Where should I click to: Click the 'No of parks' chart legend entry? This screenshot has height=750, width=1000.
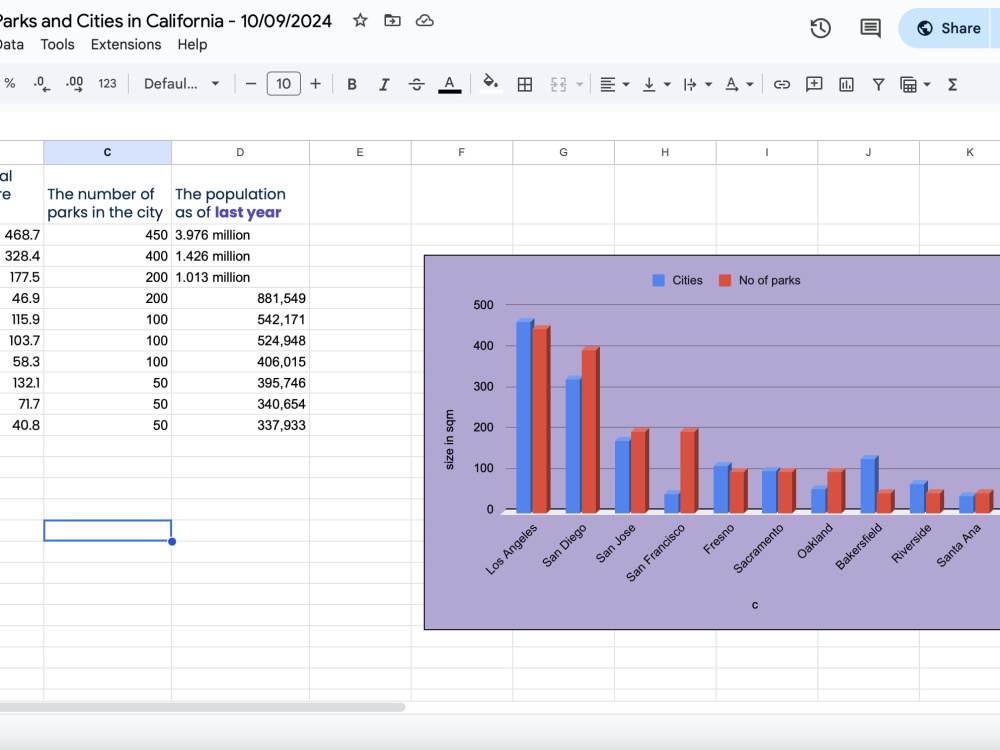coord(759,280)
